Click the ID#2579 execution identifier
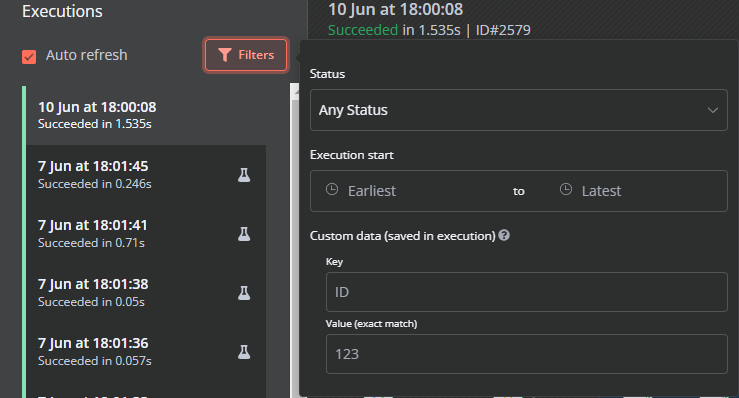The width and height of the screenshot is (739, 398). tap(503, 30)
